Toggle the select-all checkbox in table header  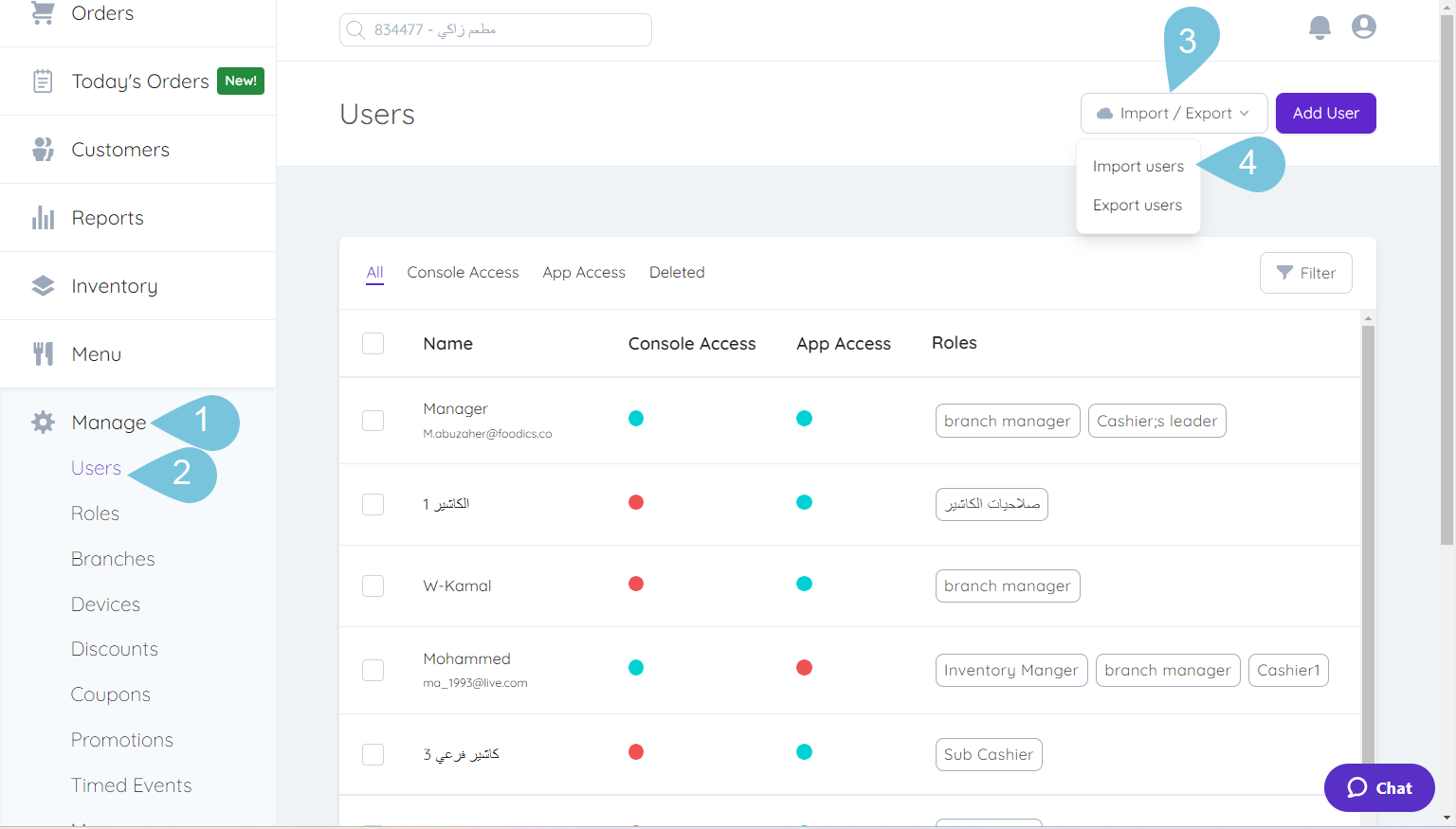[x=373, y=344]
